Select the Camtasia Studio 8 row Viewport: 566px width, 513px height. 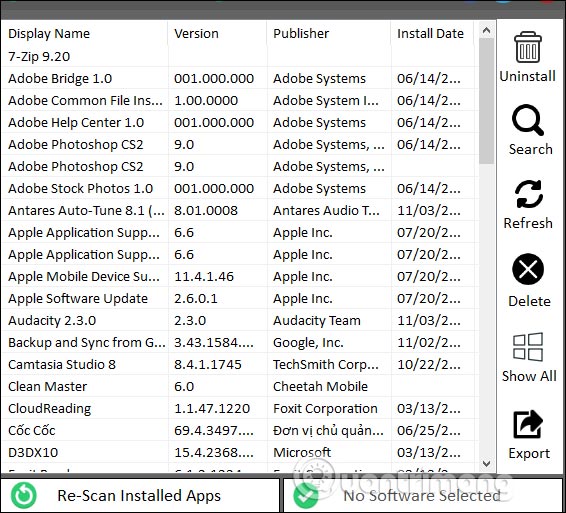coord(240,365)
